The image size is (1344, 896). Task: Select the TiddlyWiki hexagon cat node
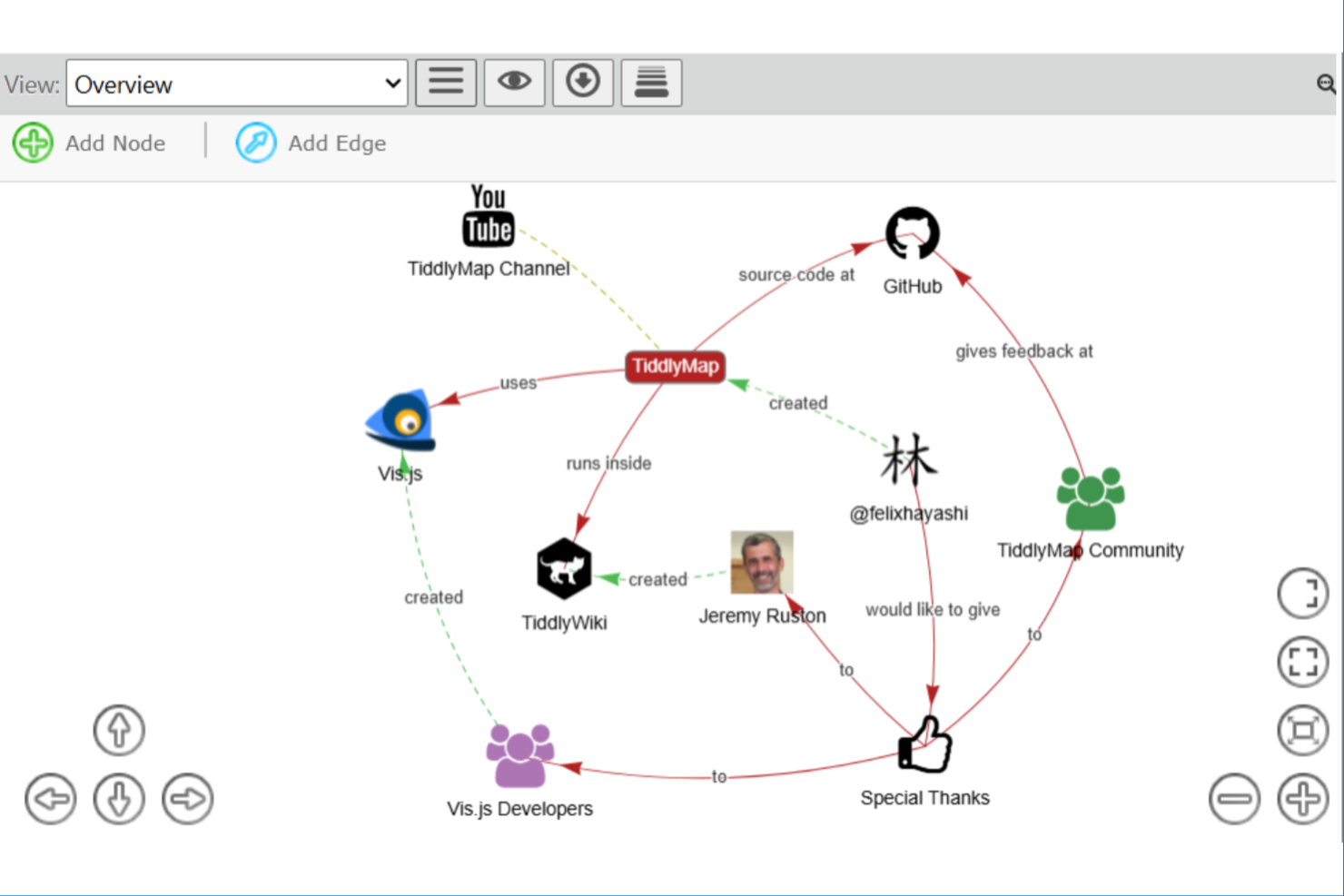pyautogui.click(x=564, y=569)
